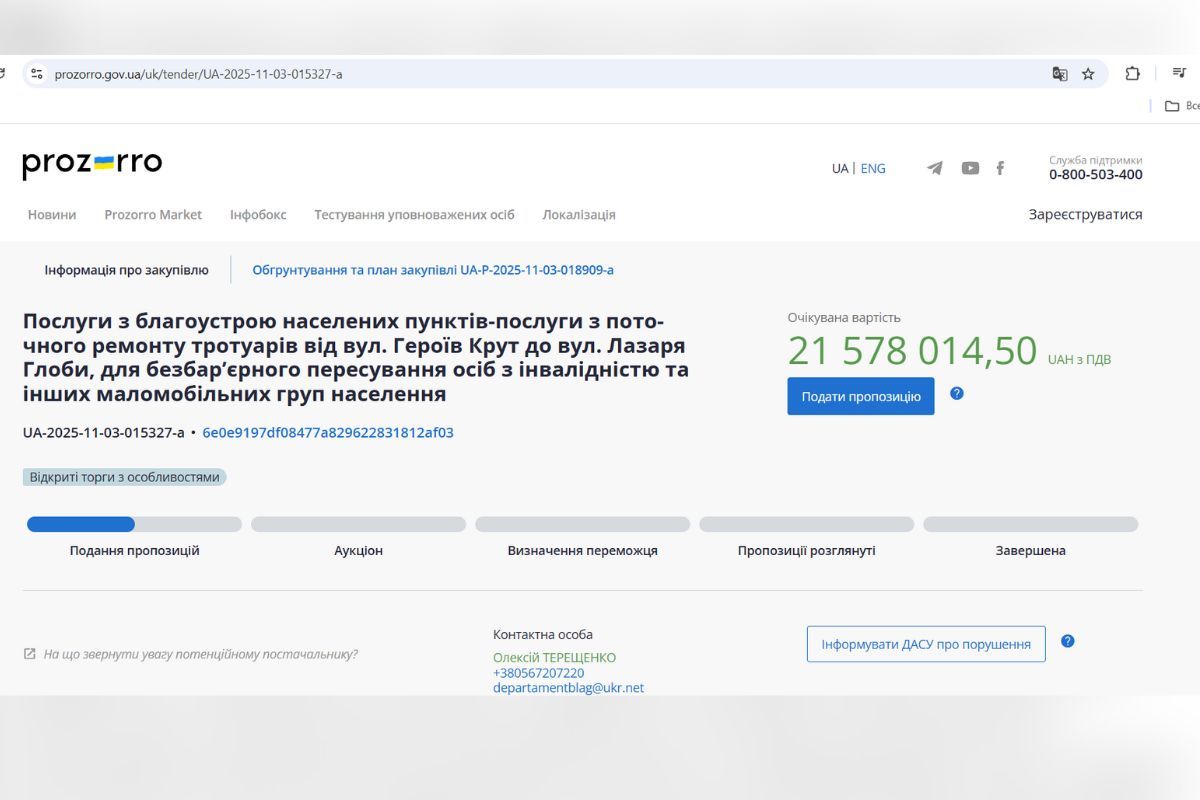The height and width of the screenshot is (800, 1200).
Task: Open the Prozorro Telegram channel icon
Action: click(934, 168)
